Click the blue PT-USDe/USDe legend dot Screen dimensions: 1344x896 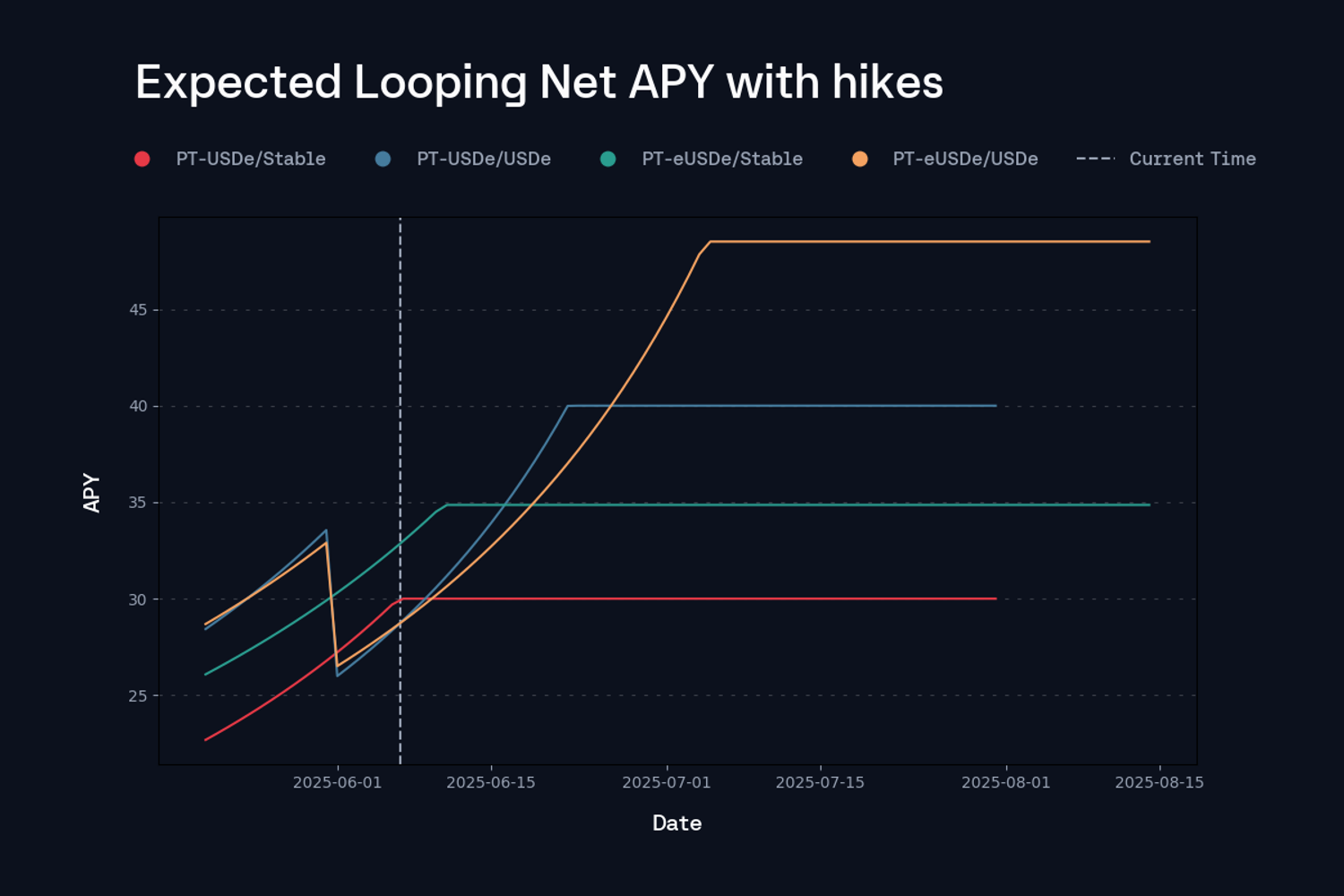tap(383, 159)
